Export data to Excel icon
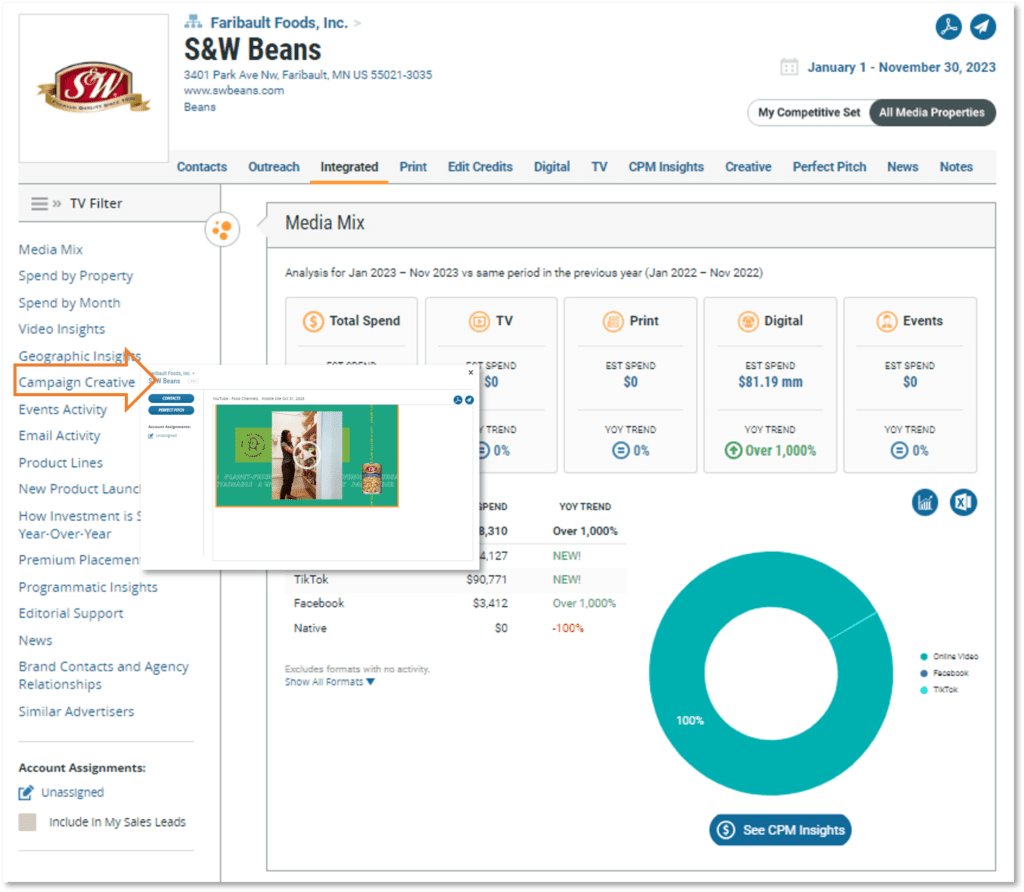The width and height of the screenshot is (1024, 892). tap(963, 502)
